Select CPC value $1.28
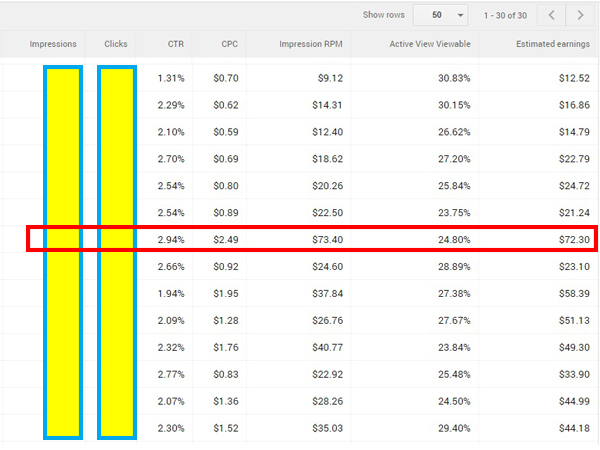 [226, 321]
